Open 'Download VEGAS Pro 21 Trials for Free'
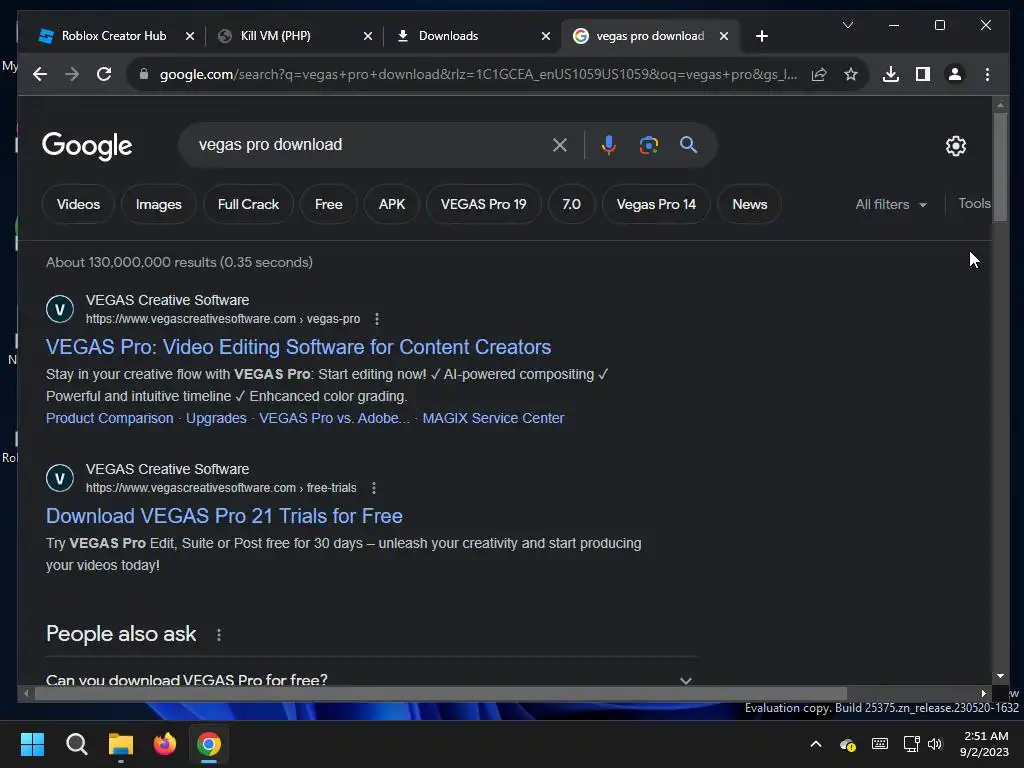This screenshot has height=768, width=1024. click(224, 516)
